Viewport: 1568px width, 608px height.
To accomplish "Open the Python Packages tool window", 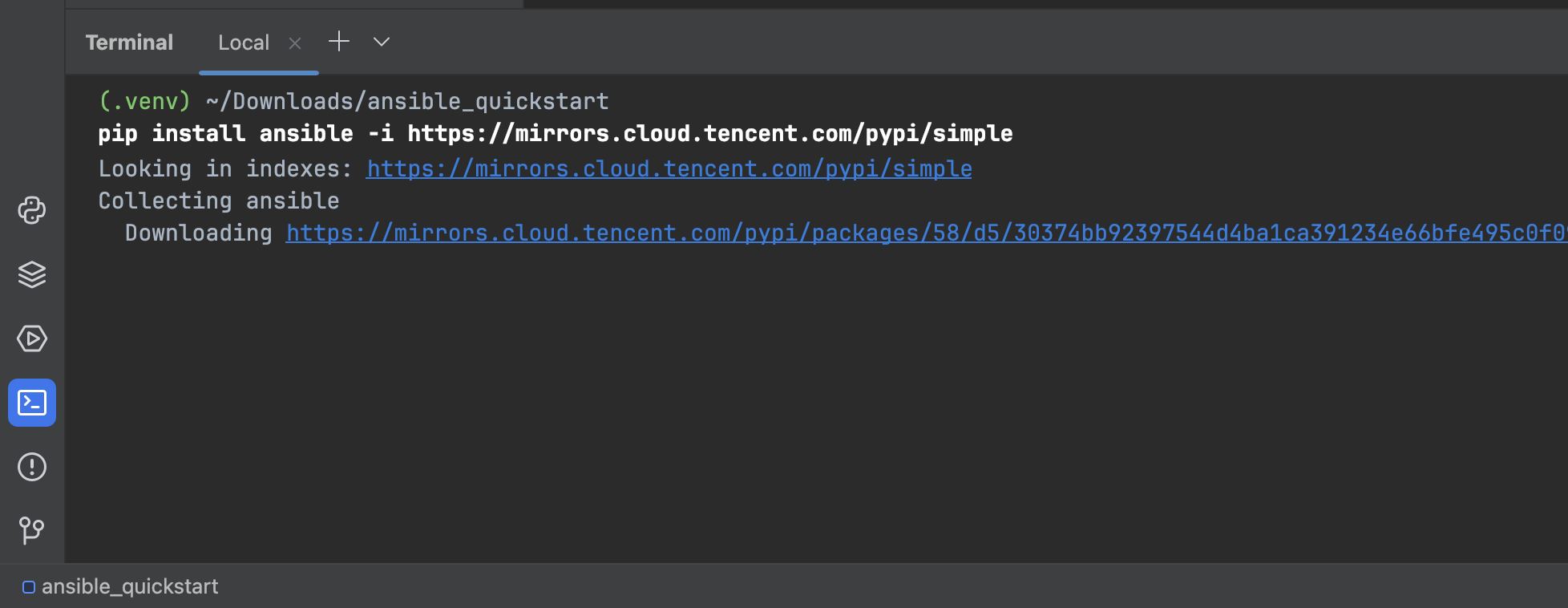I will (32, 211).
